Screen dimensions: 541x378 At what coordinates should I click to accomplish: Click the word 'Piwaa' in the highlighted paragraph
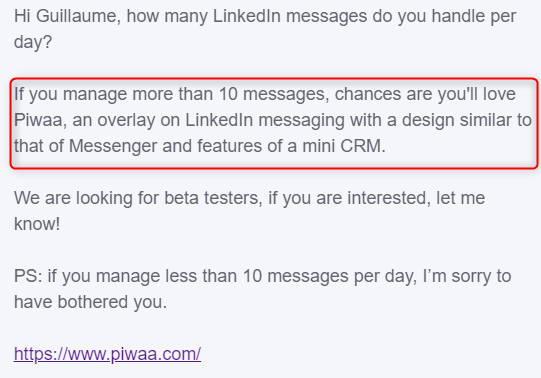pyautogui.click(x=38, y=120)
